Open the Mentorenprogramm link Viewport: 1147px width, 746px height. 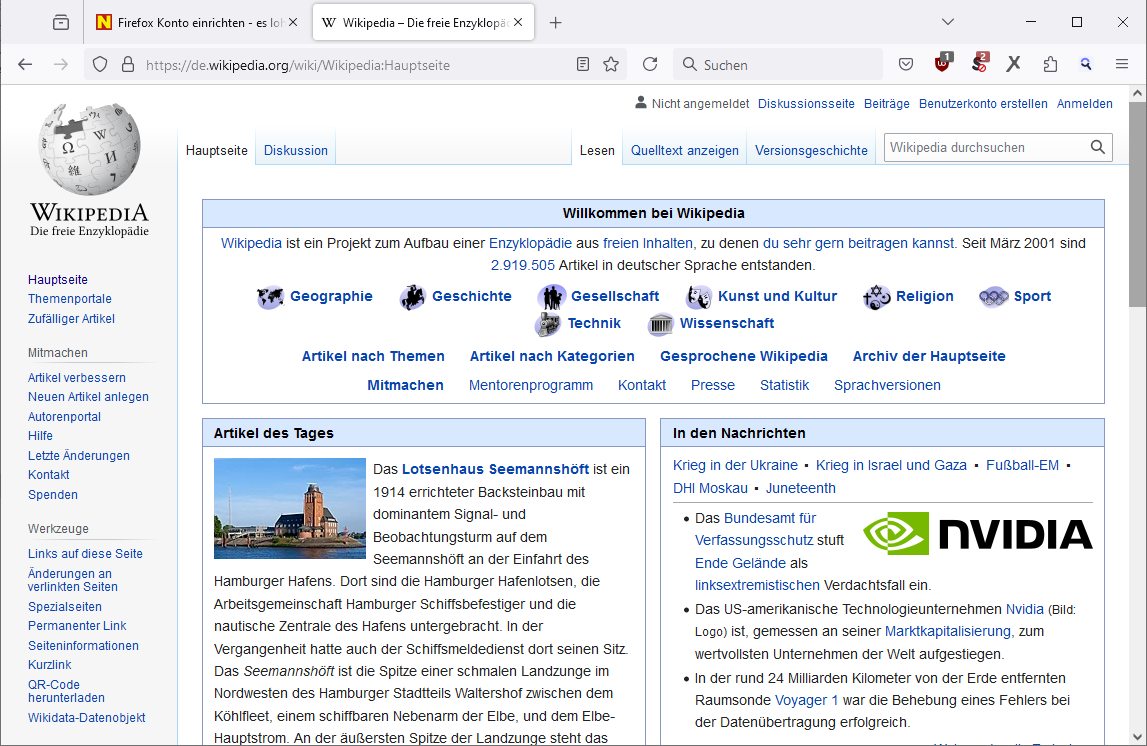(530, 385)
